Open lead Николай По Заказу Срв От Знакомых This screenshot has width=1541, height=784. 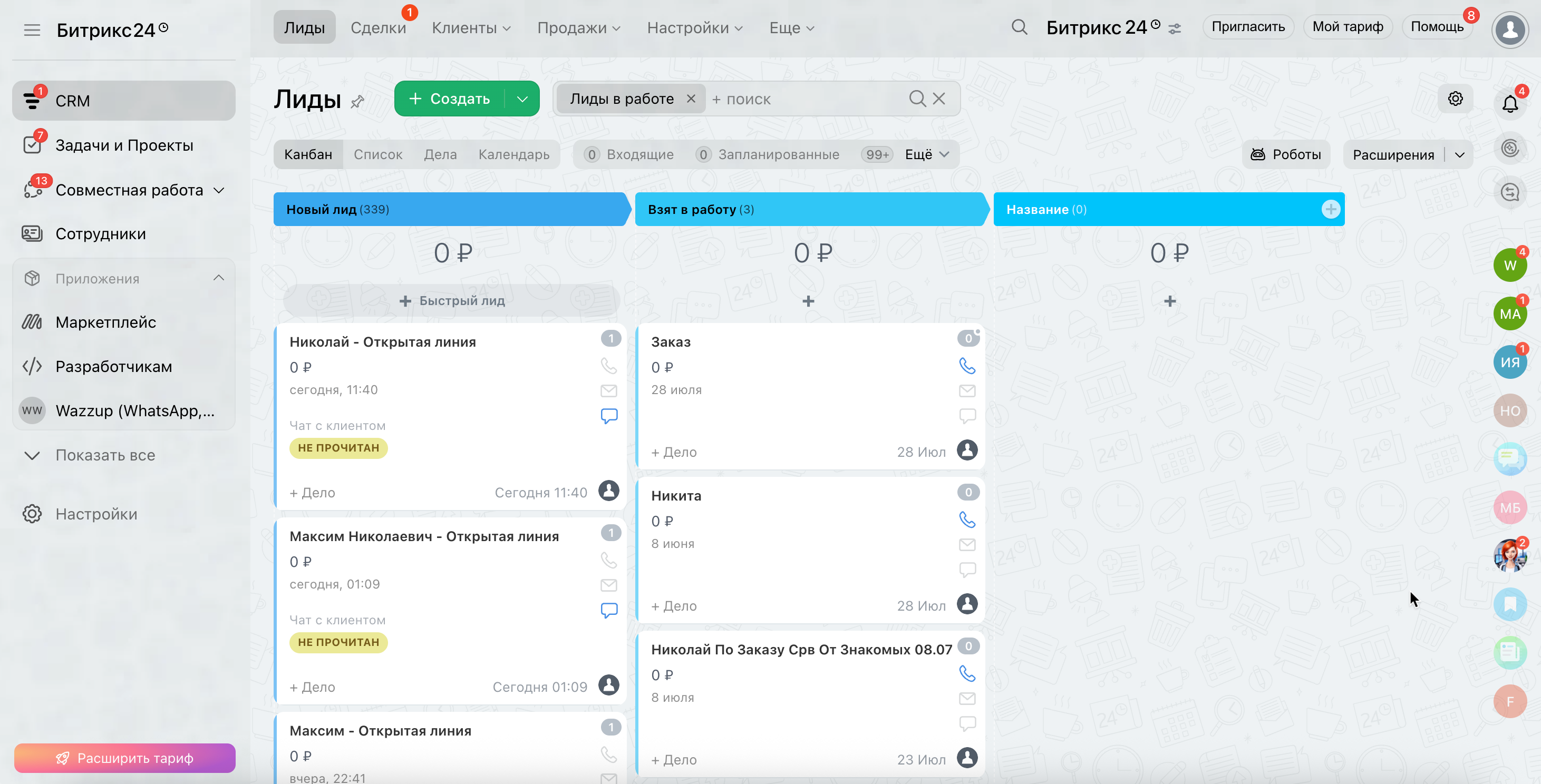coord(801,650)
